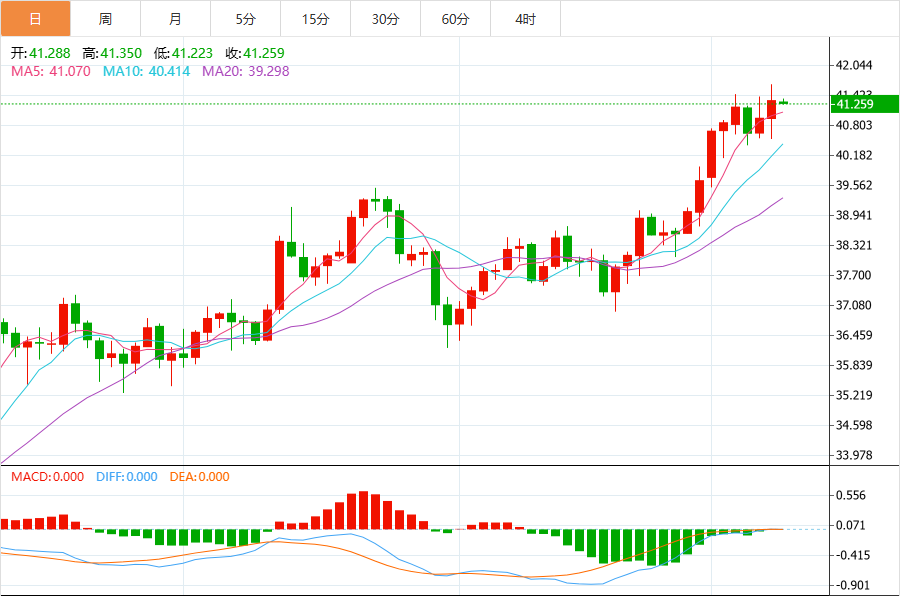The width and height of the screenshot is (909, 596).
Task: Click the green 41.259 current price tag
Action: tap(865, 104)
